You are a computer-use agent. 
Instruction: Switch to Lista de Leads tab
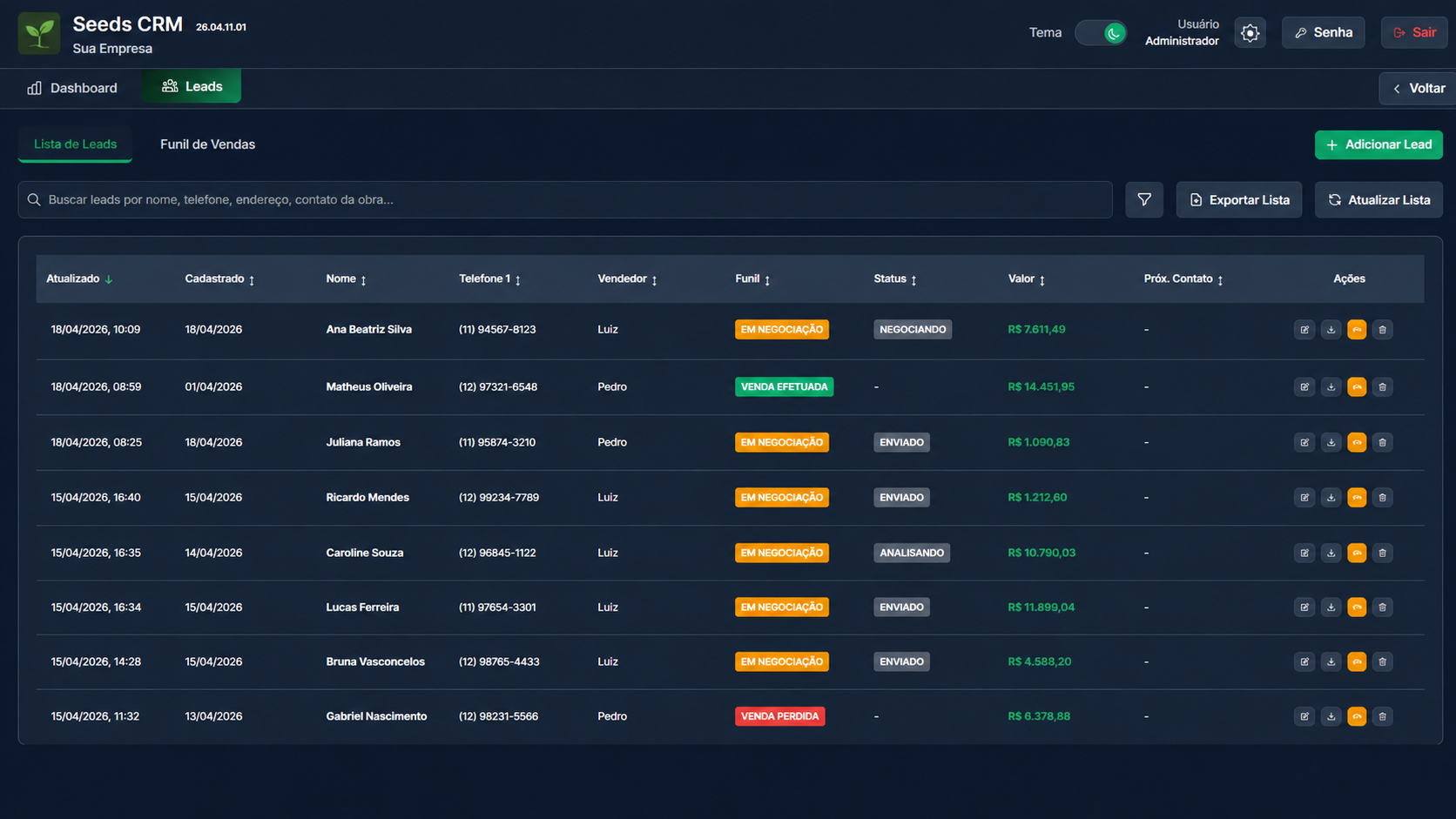click(x=75, y=144)
